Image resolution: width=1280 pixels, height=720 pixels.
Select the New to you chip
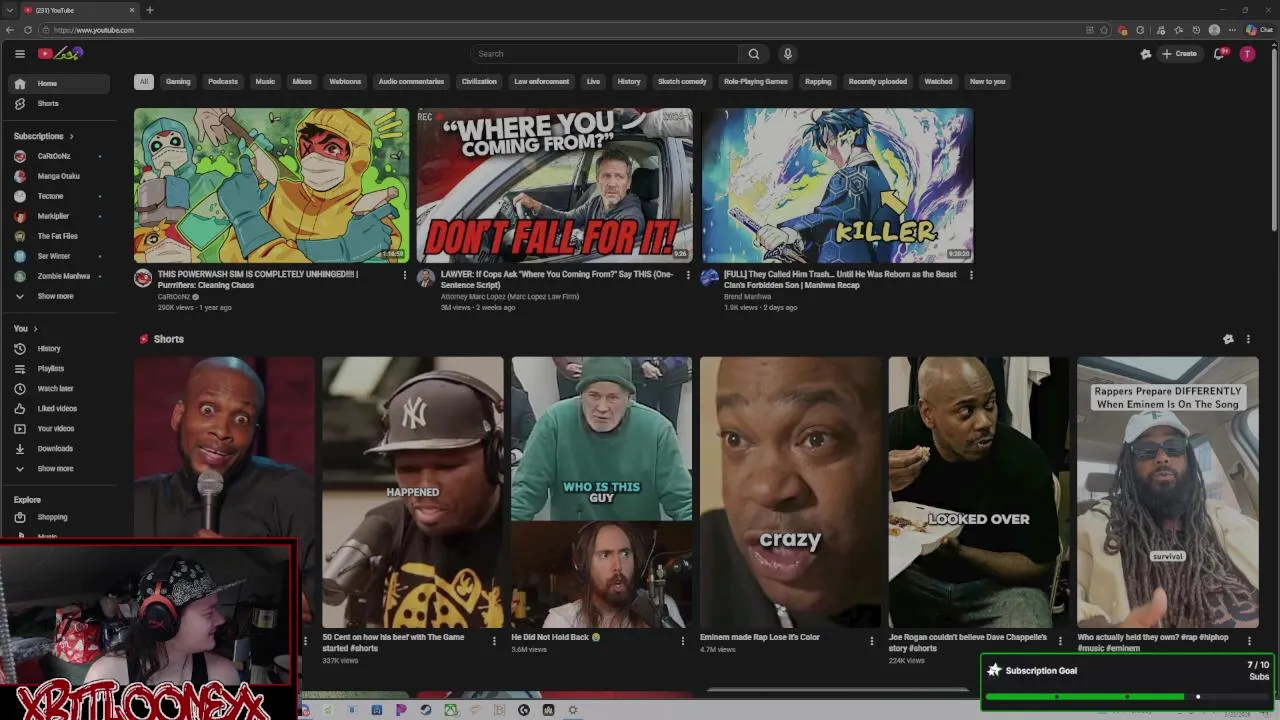pyautogui.click(x=987, y=82)
